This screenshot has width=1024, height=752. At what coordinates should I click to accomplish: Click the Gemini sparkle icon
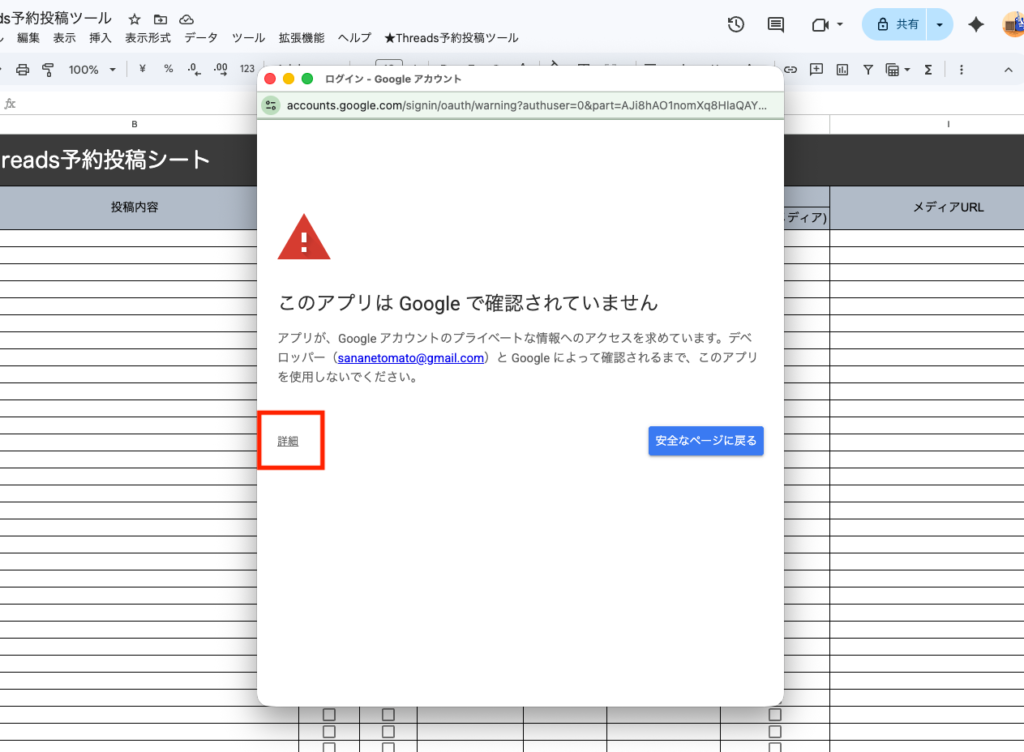(x=976, y=25)
